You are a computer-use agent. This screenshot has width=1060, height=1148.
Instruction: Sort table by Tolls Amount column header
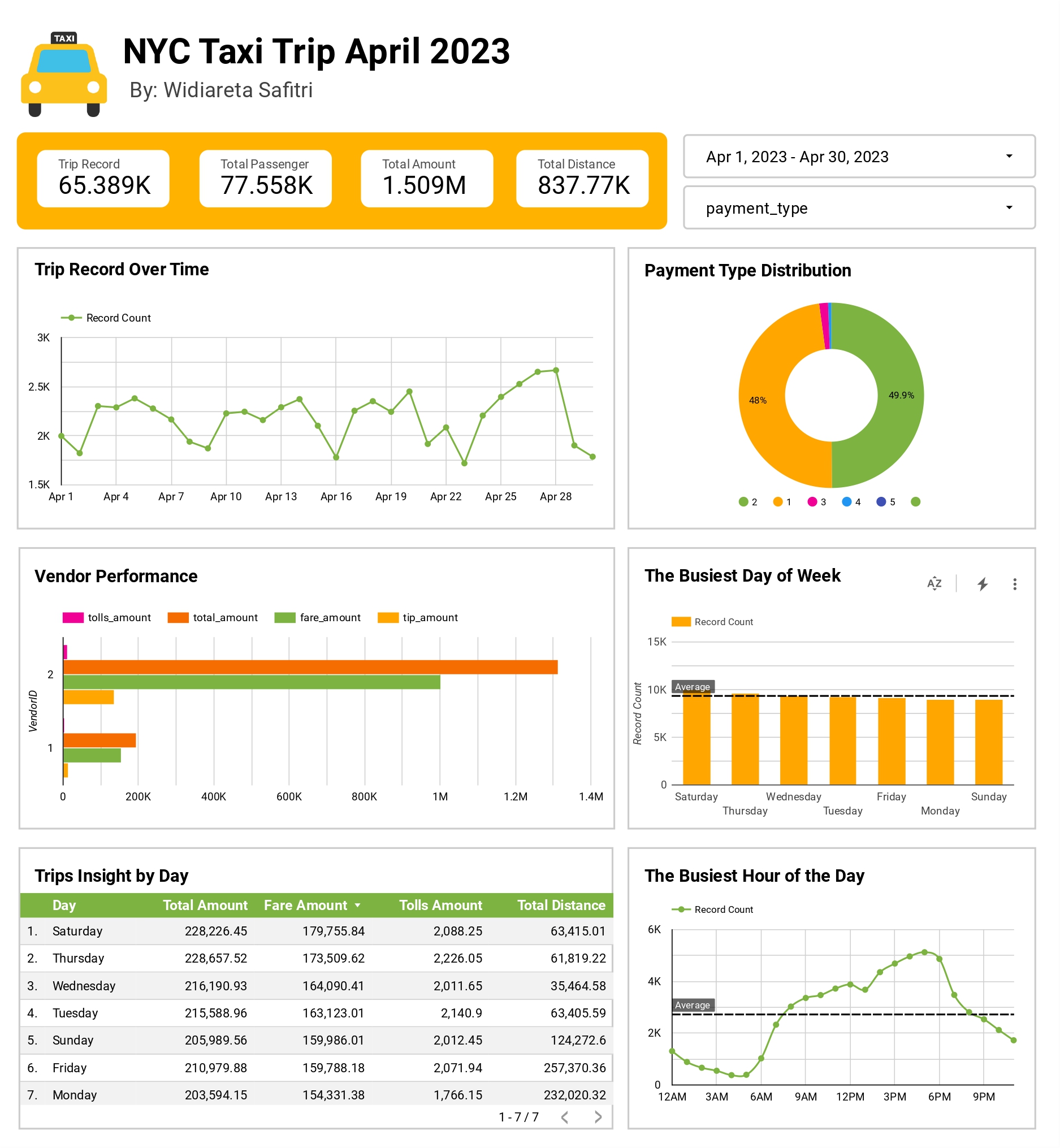(440, 906)
